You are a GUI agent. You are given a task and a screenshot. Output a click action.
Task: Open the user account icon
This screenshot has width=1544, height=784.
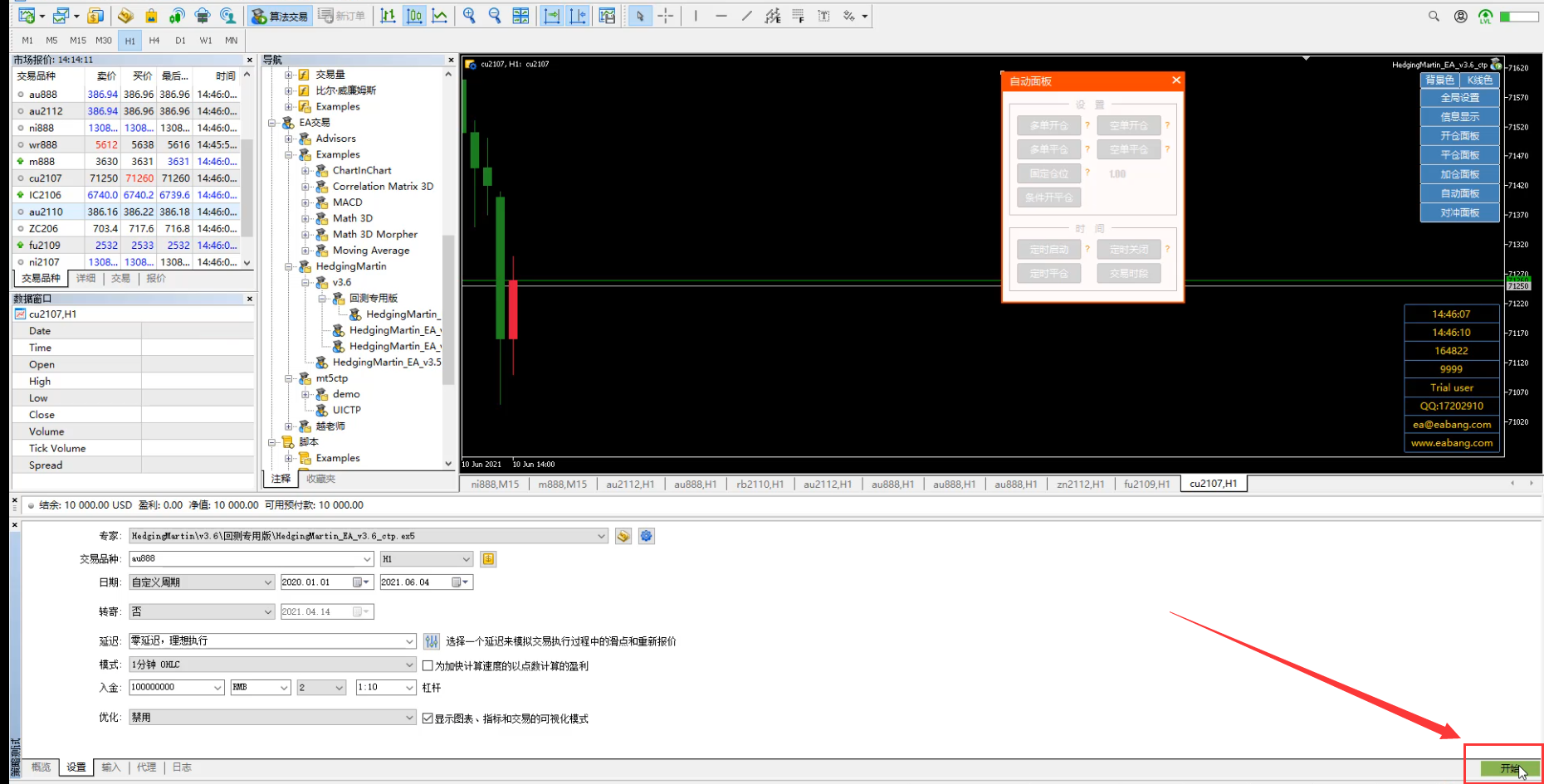click(1460, 16)
